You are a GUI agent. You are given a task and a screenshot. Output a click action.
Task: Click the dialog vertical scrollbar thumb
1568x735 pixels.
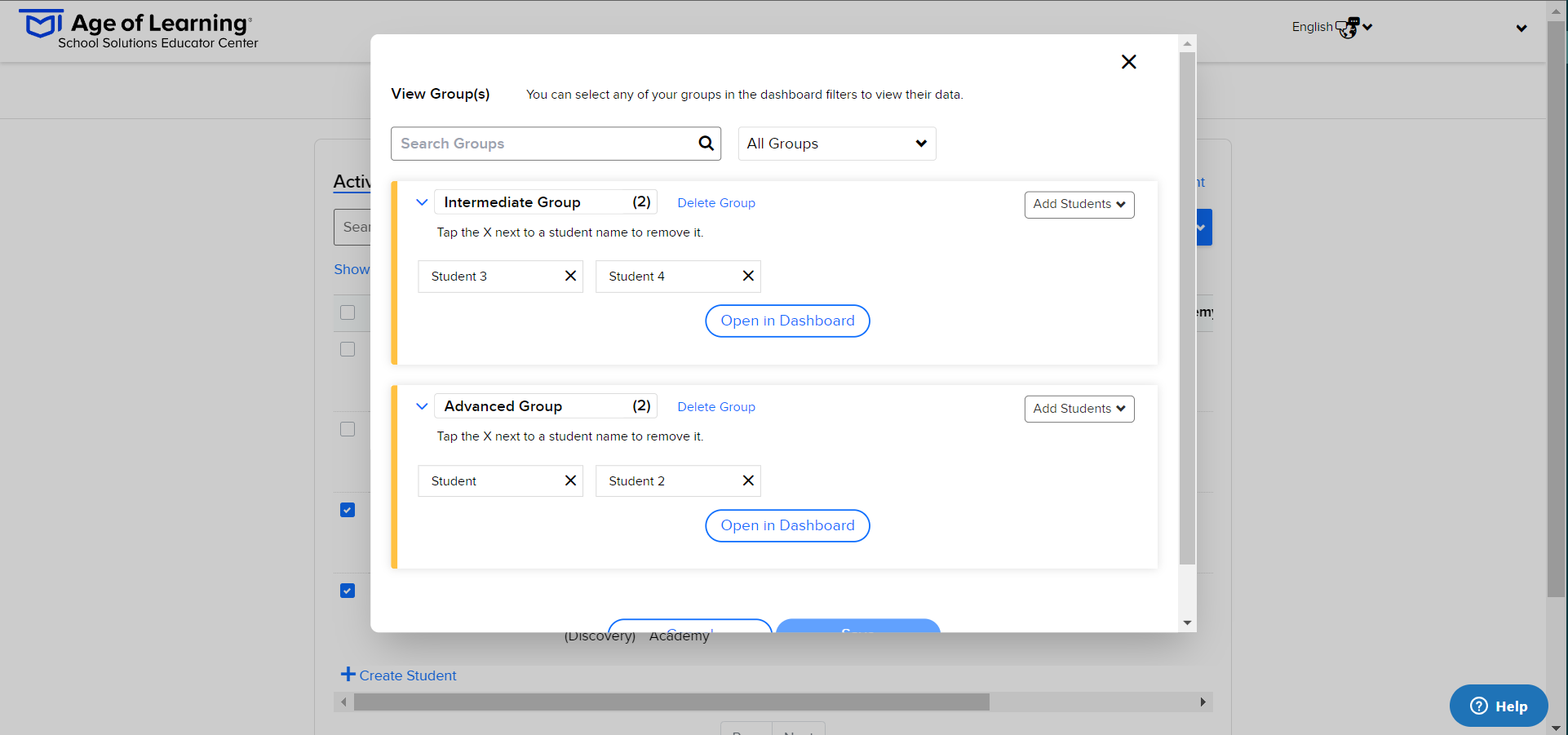point(1187,308)
